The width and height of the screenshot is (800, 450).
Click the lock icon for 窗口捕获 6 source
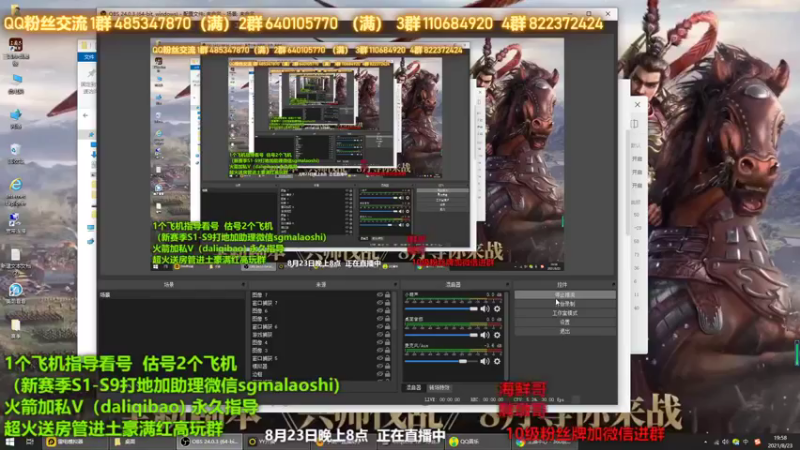pyautogui.click(x=388, y=327)
